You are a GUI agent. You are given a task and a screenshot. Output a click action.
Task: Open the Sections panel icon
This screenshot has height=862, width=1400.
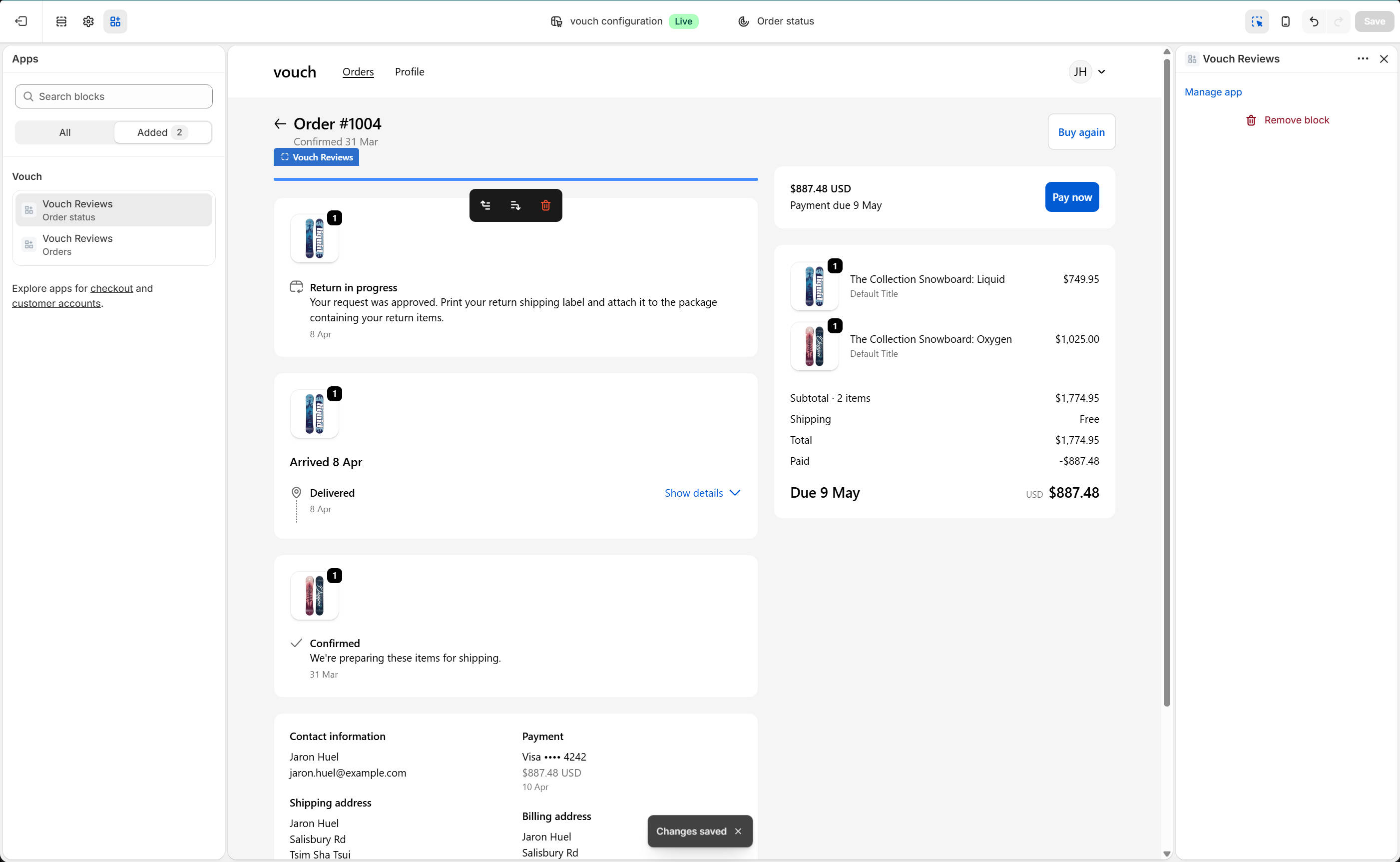pyautogui.click(x=61, y=21)
